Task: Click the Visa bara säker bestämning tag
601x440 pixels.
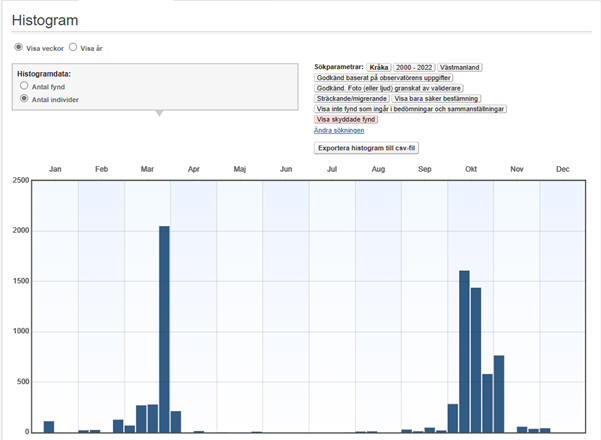Action: (436, 99)
